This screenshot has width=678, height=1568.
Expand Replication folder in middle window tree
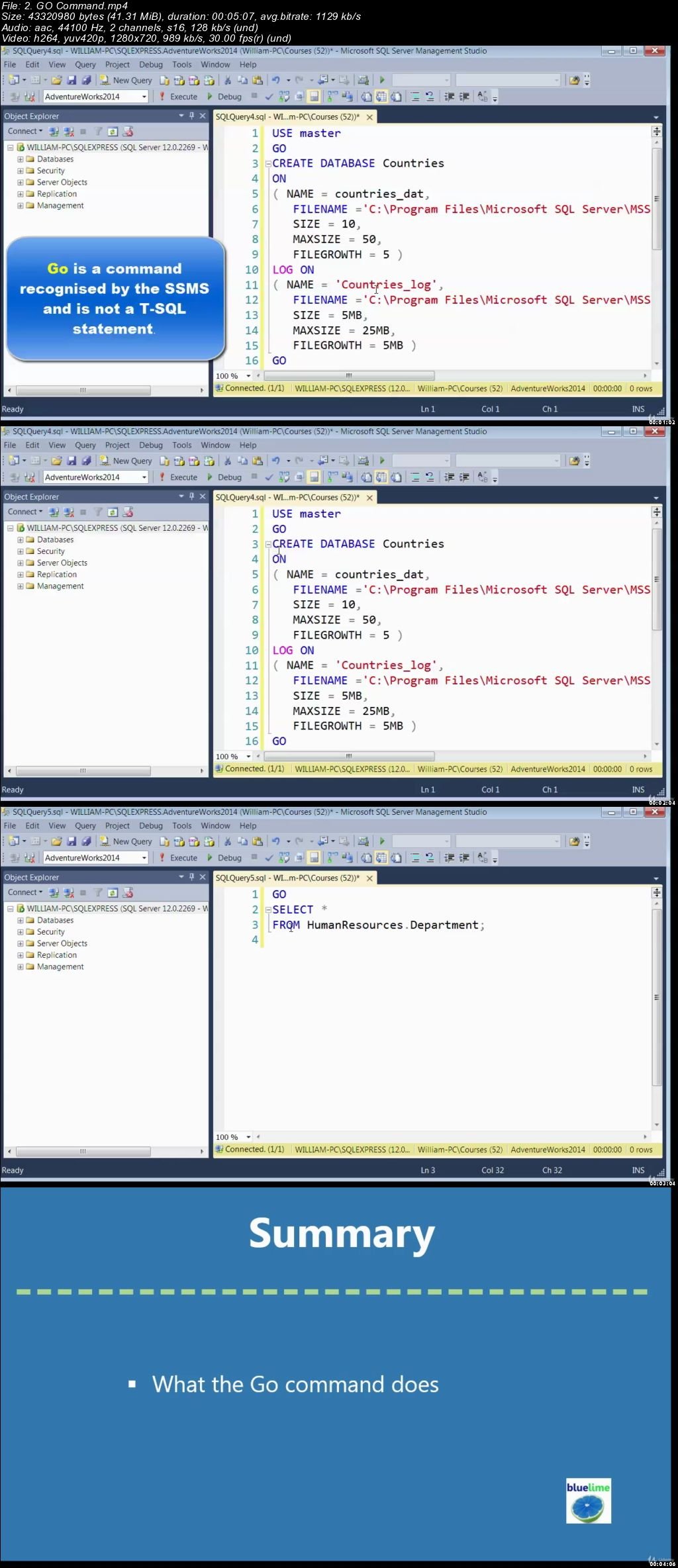pyautogui.click(x=21, y=575)
